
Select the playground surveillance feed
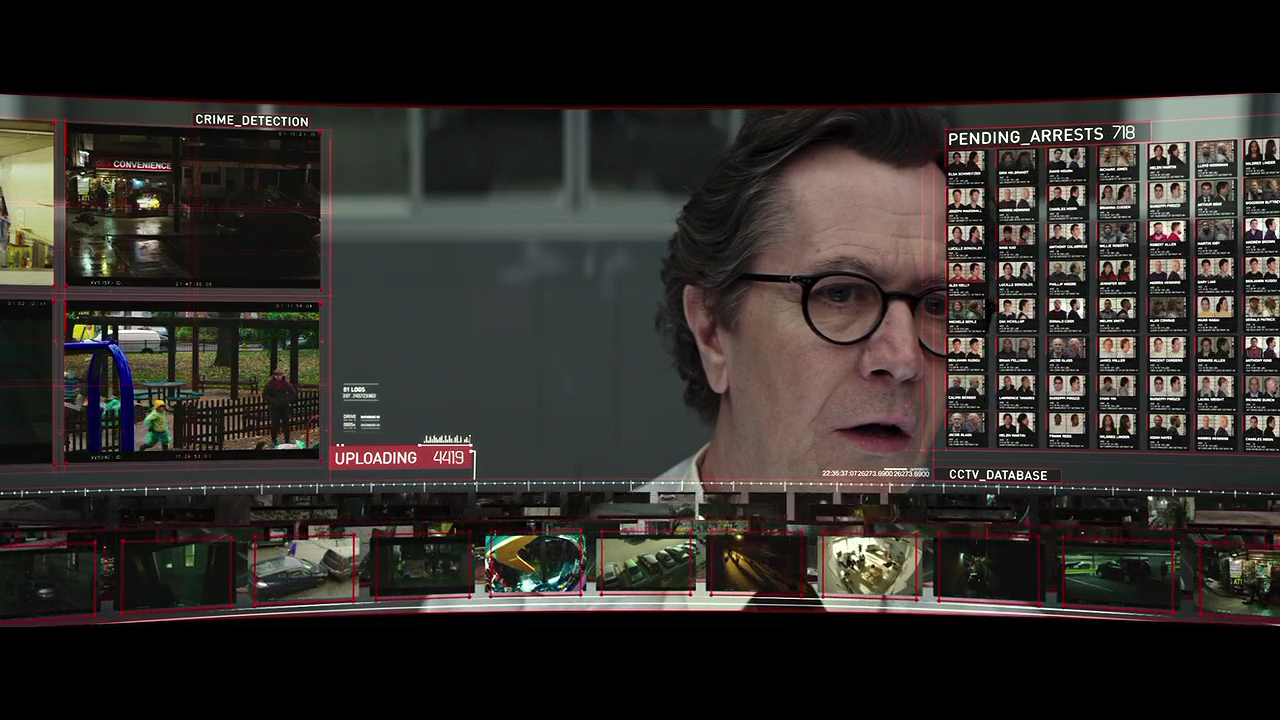[192, 381]
